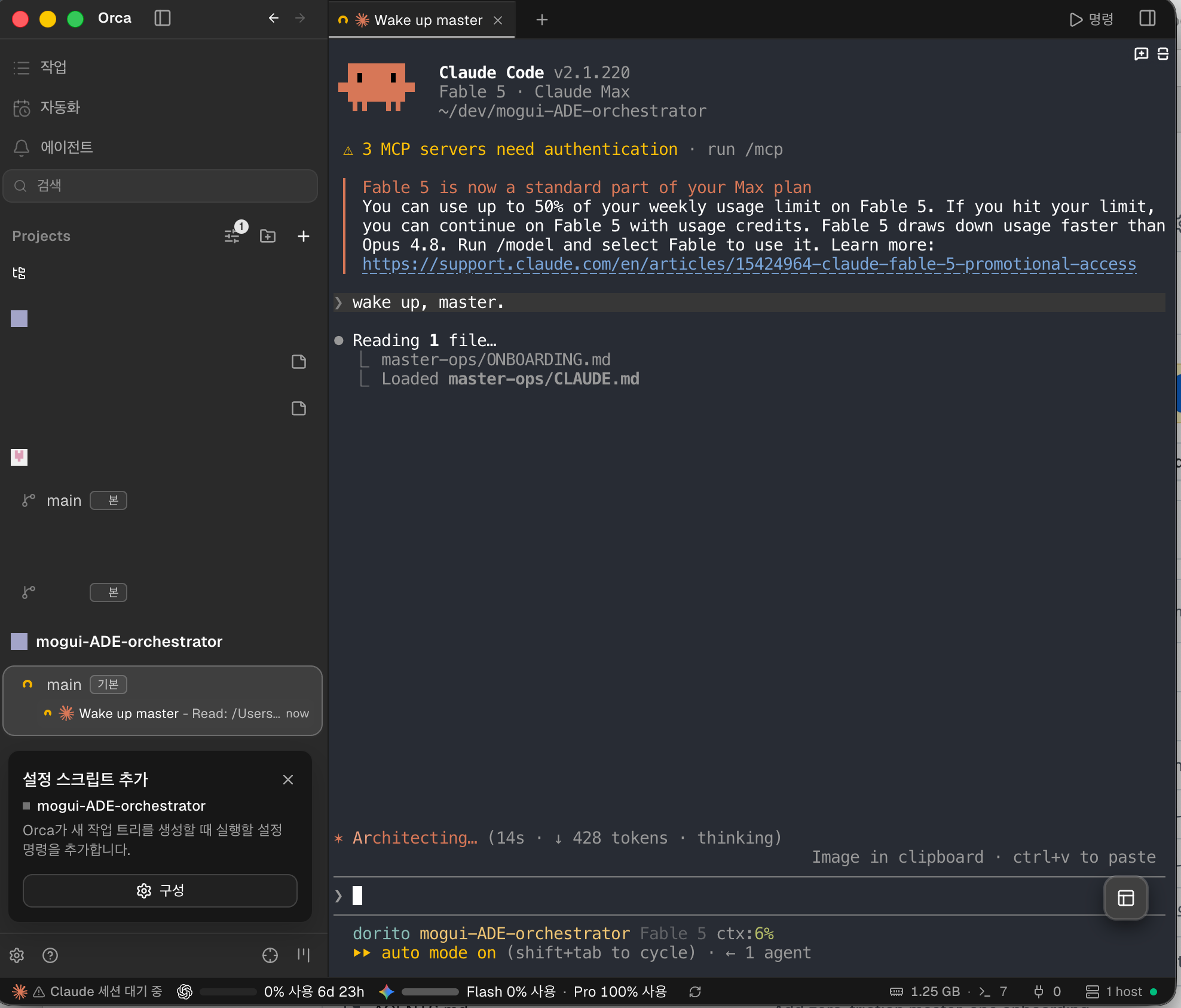Click the 구성 configure button

pos(160,891)
